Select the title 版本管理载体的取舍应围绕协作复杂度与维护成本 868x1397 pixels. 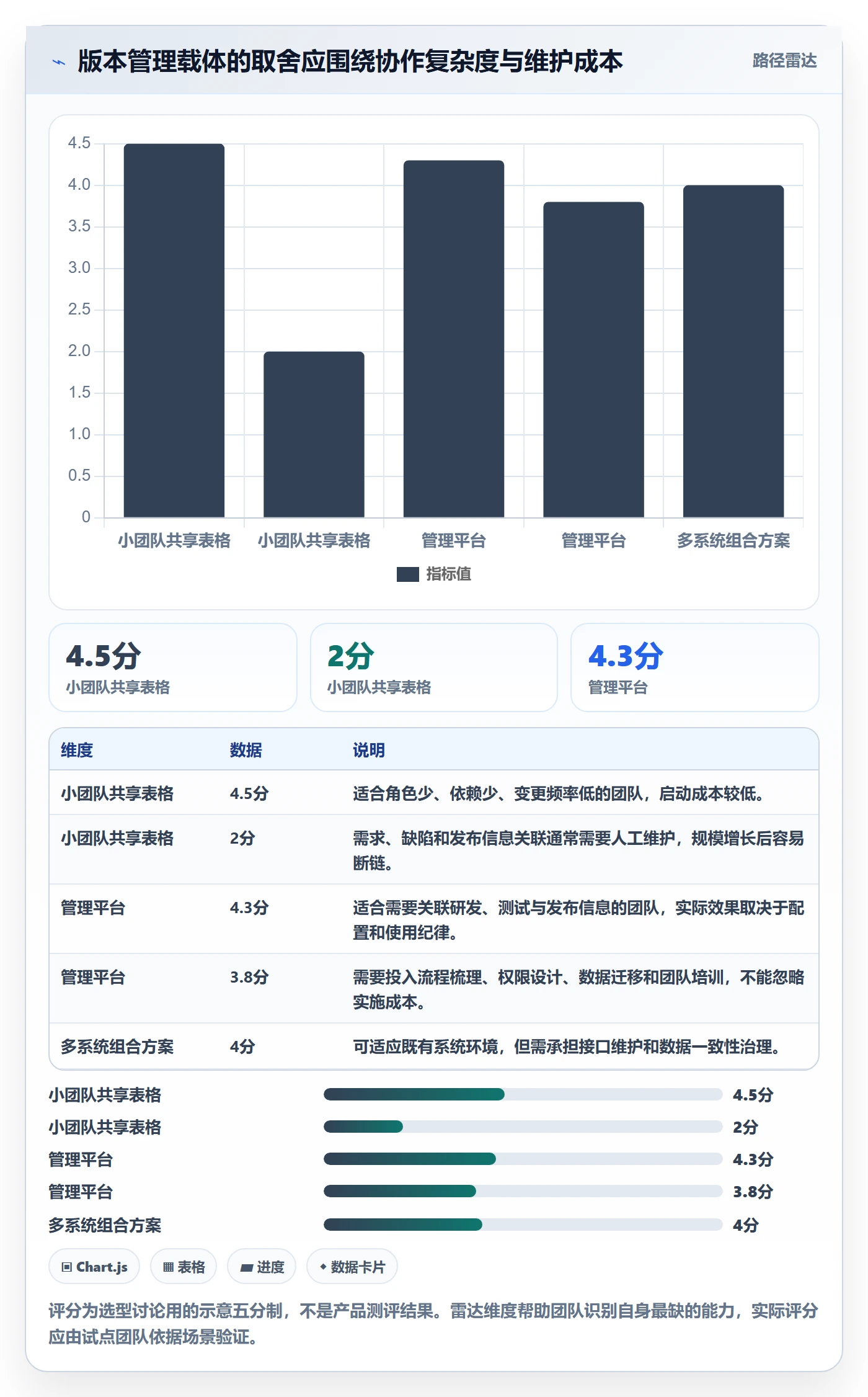click(x=350, y=61)
